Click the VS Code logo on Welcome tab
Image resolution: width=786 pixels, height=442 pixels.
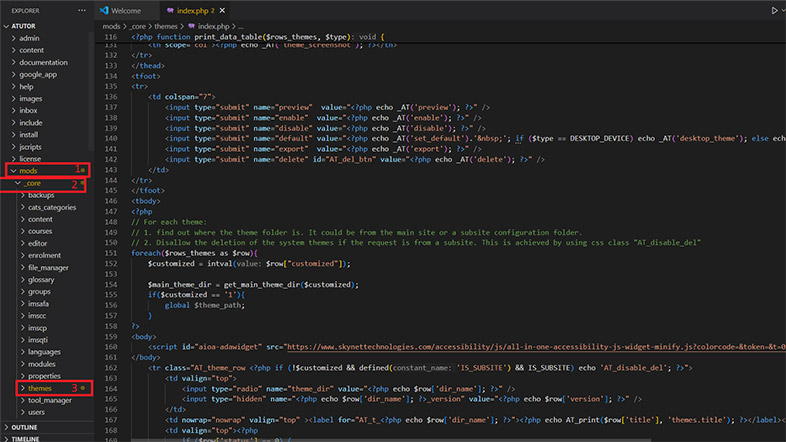click(x=104, y=11)
